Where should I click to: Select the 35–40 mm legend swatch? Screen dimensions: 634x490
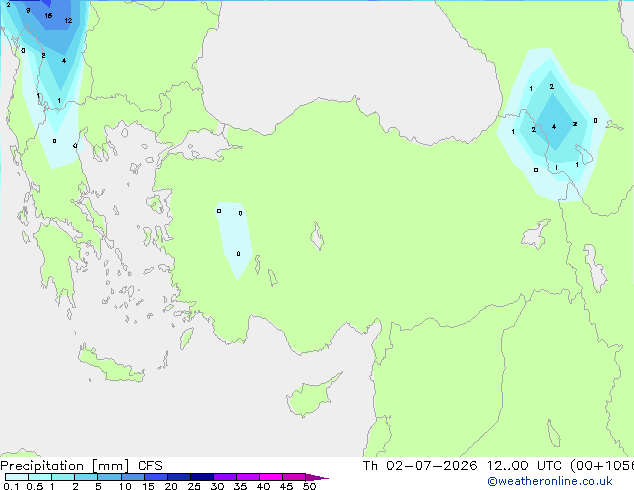pos(248,477)
